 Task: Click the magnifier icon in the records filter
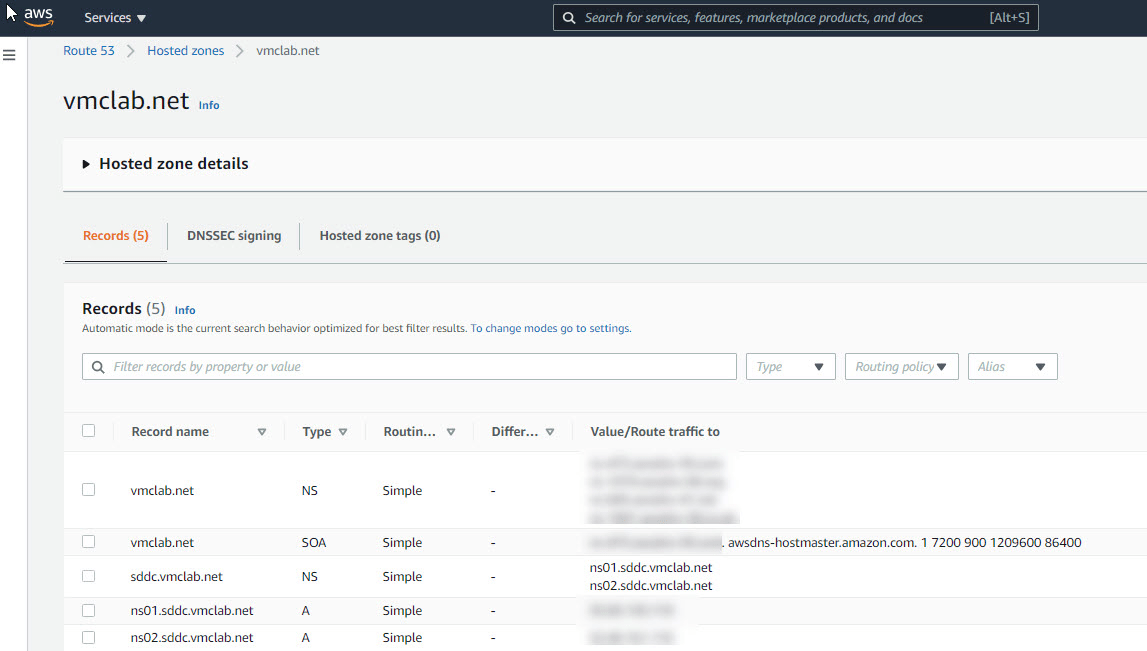coord(98,366)
